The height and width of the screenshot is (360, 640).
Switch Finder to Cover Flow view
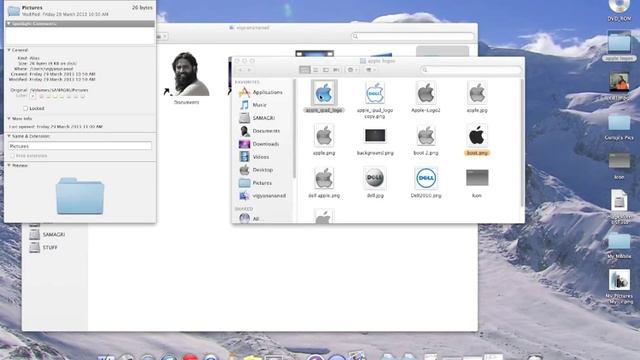[x=336, y=70]
